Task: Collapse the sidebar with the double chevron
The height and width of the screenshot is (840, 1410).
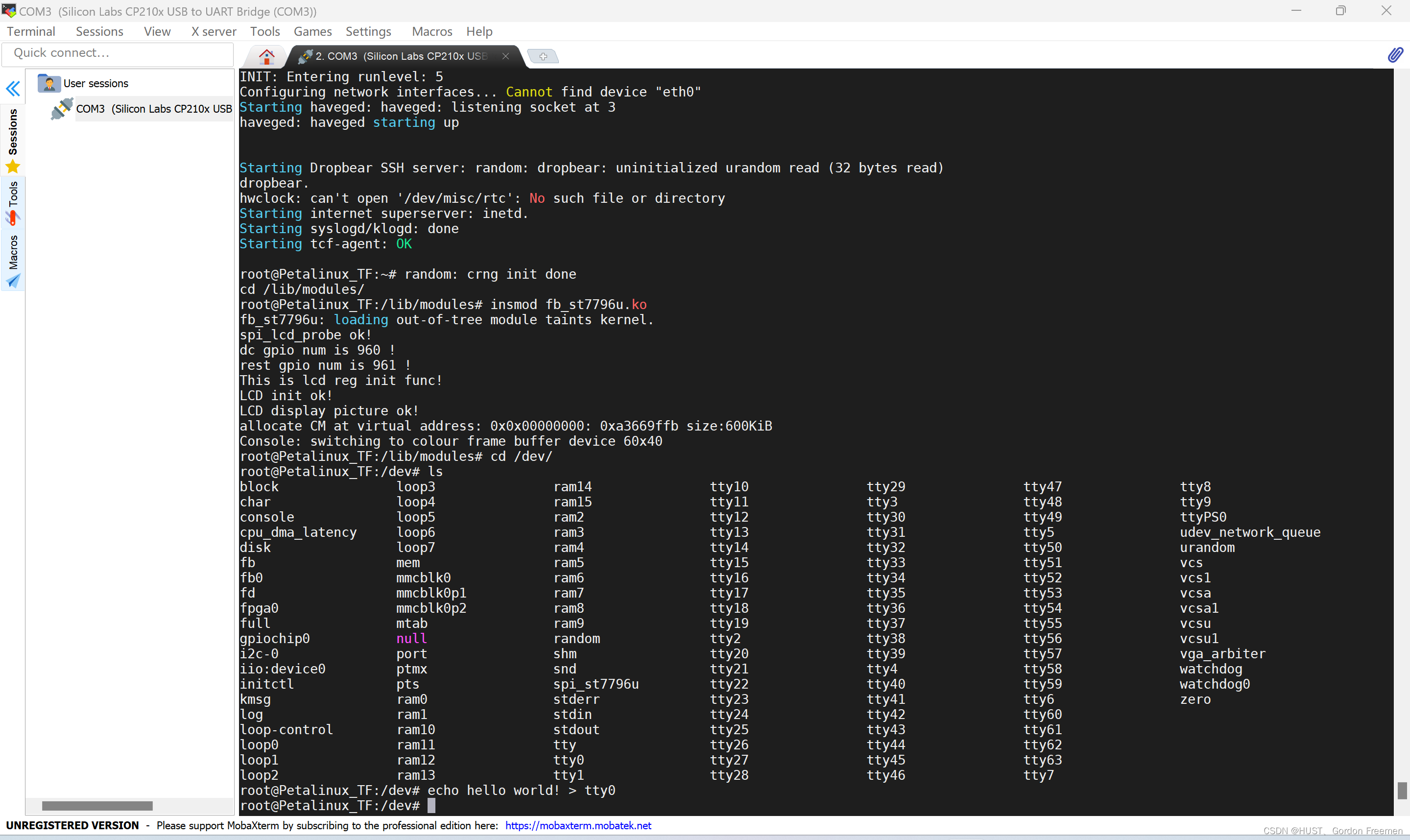Action: click(x=12, y=89)
